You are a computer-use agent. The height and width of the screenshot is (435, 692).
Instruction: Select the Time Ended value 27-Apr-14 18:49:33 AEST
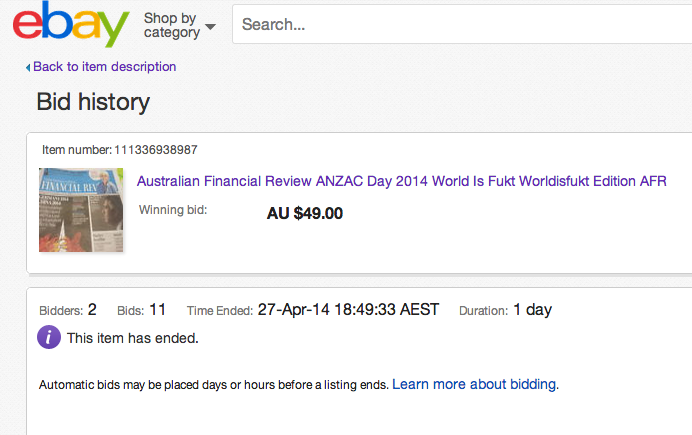(x=348, y=309)
